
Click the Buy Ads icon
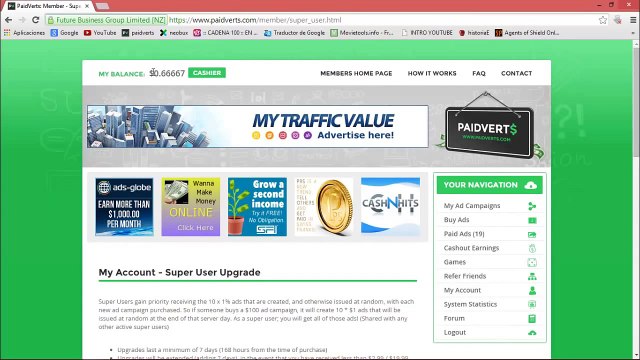tap(532, 220)
